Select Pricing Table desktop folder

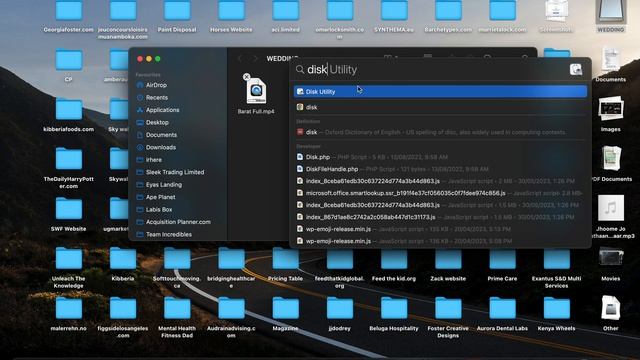click(x=285, y=265)
